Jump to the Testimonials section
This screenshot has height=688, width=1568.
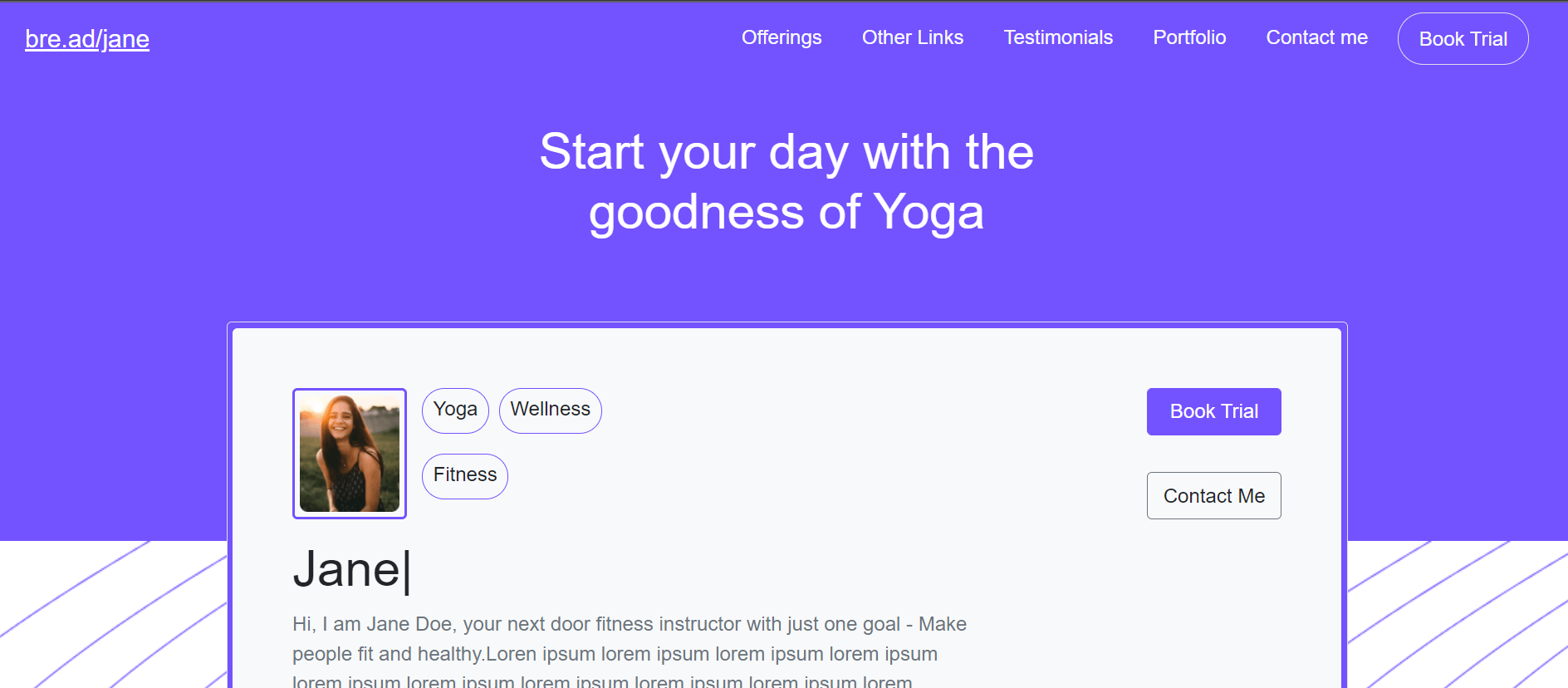[x=1058, y=37]
